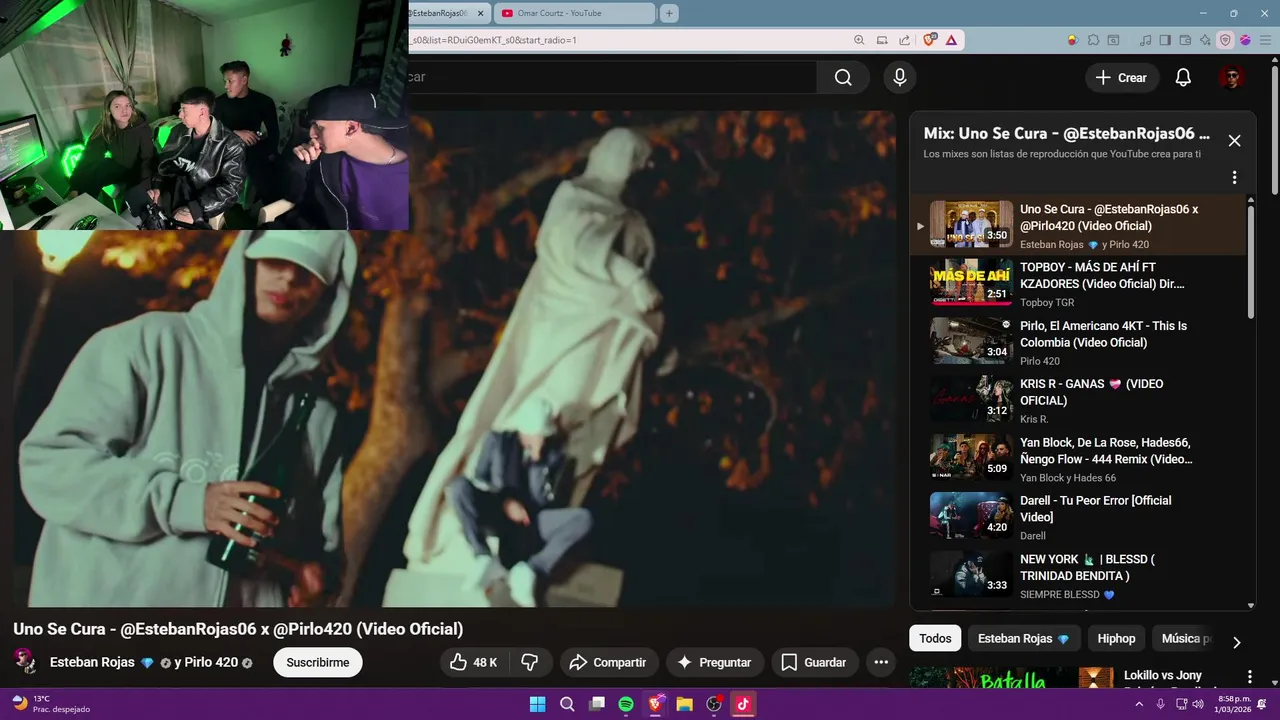
Task: Switch to Omar Courtz - YouTube tab
Action: pos(574,13)
